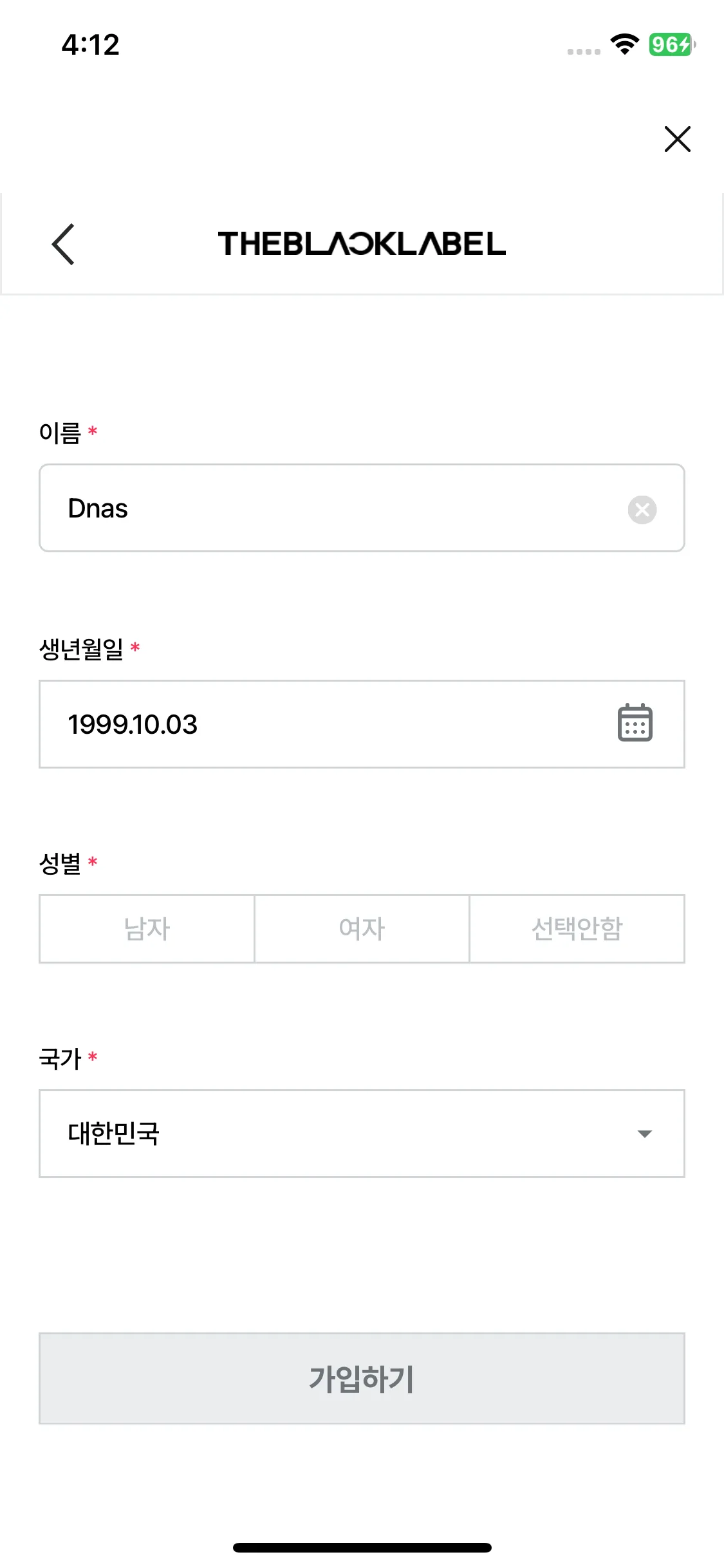Tap the home indicator bar
724x1568 pixels.
coord(362,1547)
